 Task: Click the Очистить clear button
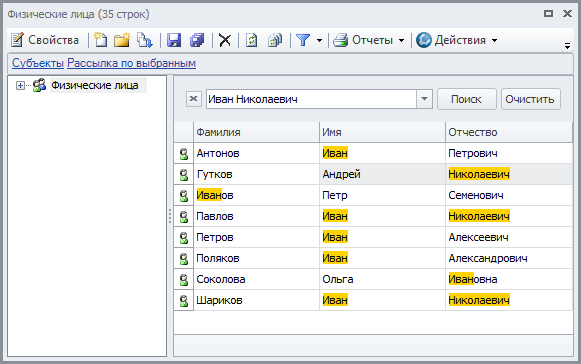[x=531, y=99]
